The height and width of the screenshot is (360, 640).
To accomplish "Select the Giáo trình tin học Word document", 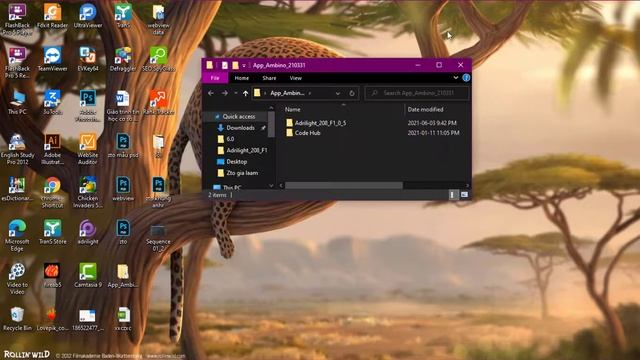I will [123, 105].
